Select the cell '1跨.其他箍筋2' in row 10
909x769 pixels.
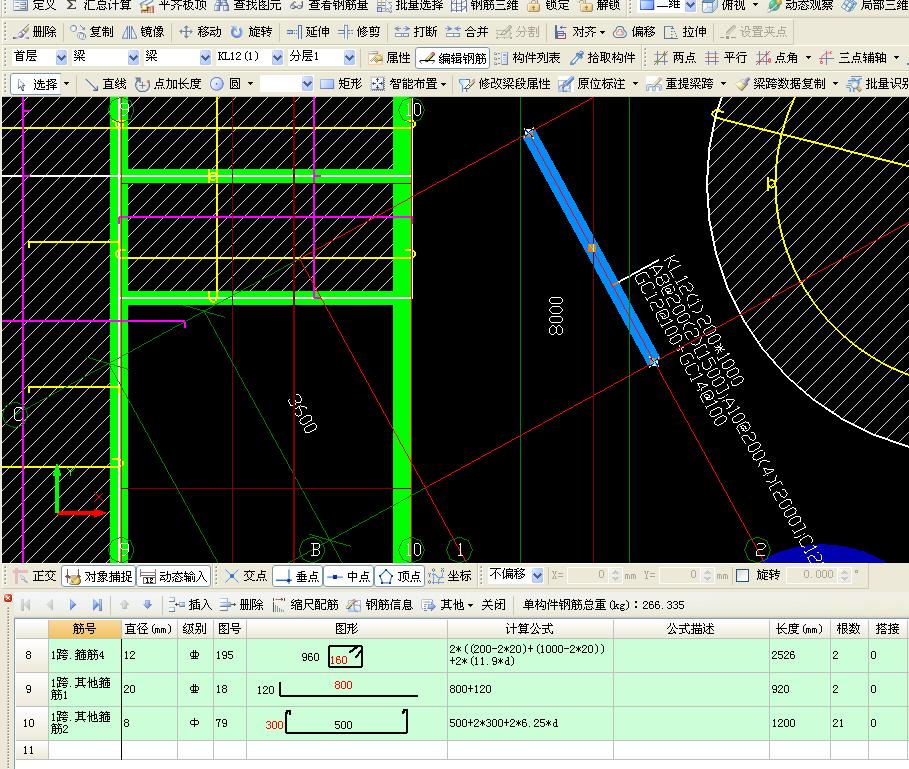click(x=85, y=723)
